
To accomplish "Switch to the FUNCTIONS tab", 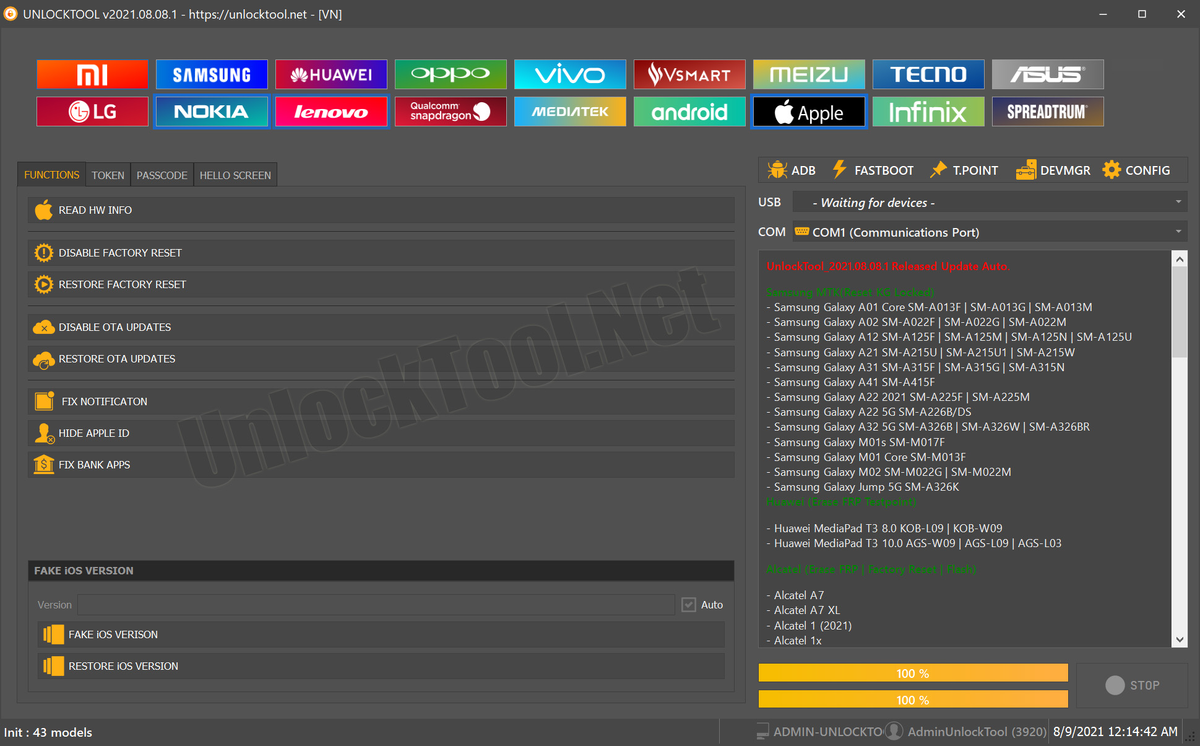I will [52, 174].
